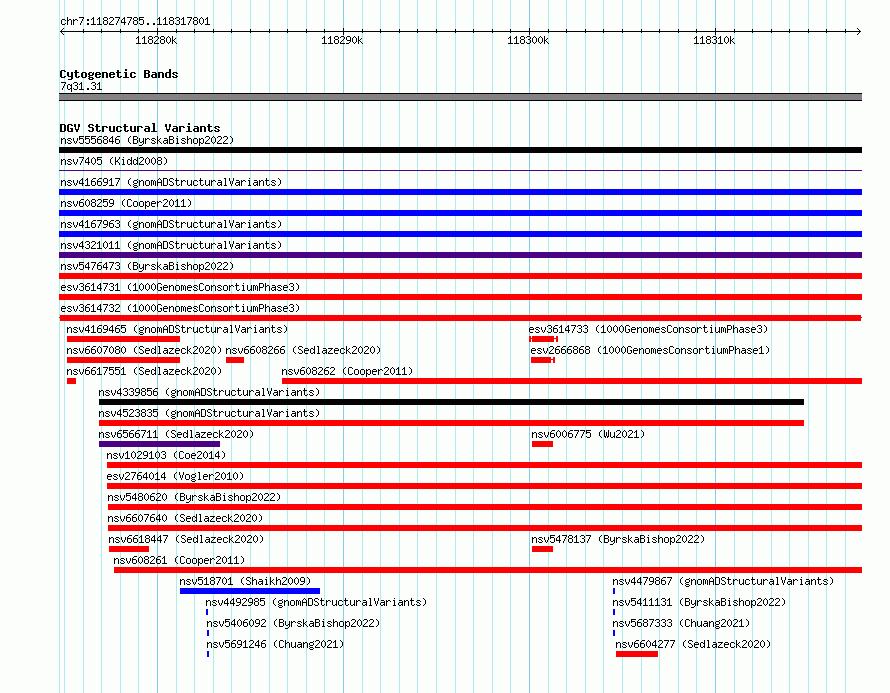Open nsv5406092 (ByrskaBishop2022) label
The width and height of the screenshot is (890, 693).
click(x=293, y=623)
